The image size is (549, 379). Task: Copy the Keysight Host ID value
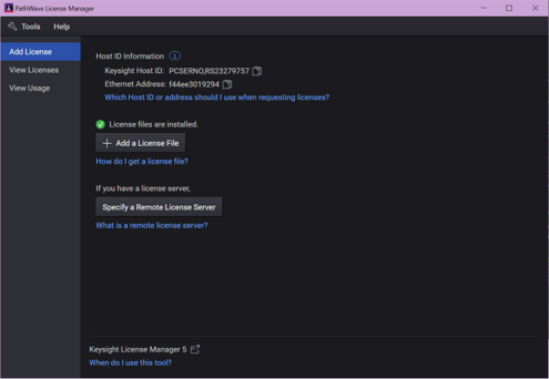coord(257,71)
